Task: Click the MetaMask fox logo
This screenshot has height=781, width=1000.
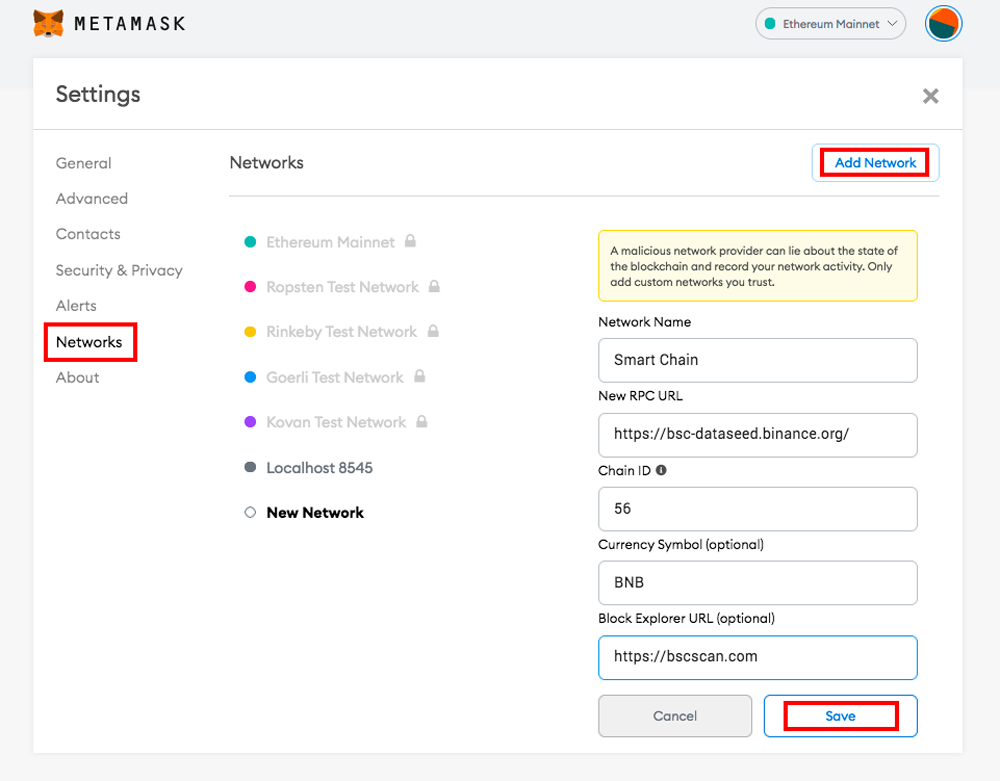Action: pos(48,24)
